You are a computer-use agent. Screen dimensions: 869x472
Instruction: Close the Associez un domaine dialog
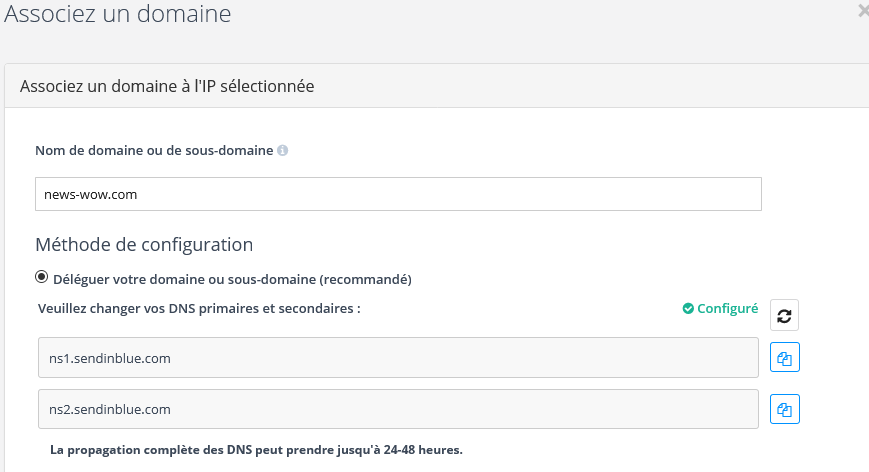[x=863, y=12]
